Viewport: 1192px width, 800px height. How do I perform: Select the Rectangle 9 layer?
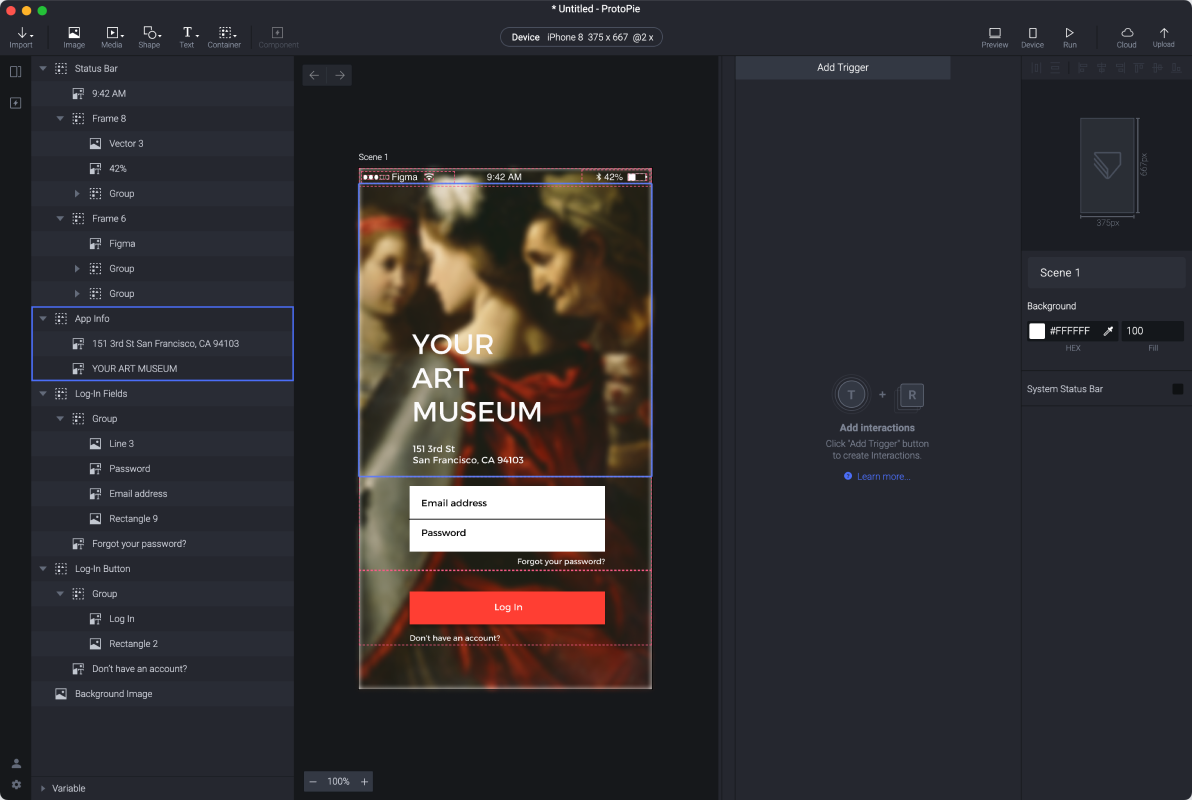click(163, 519)
